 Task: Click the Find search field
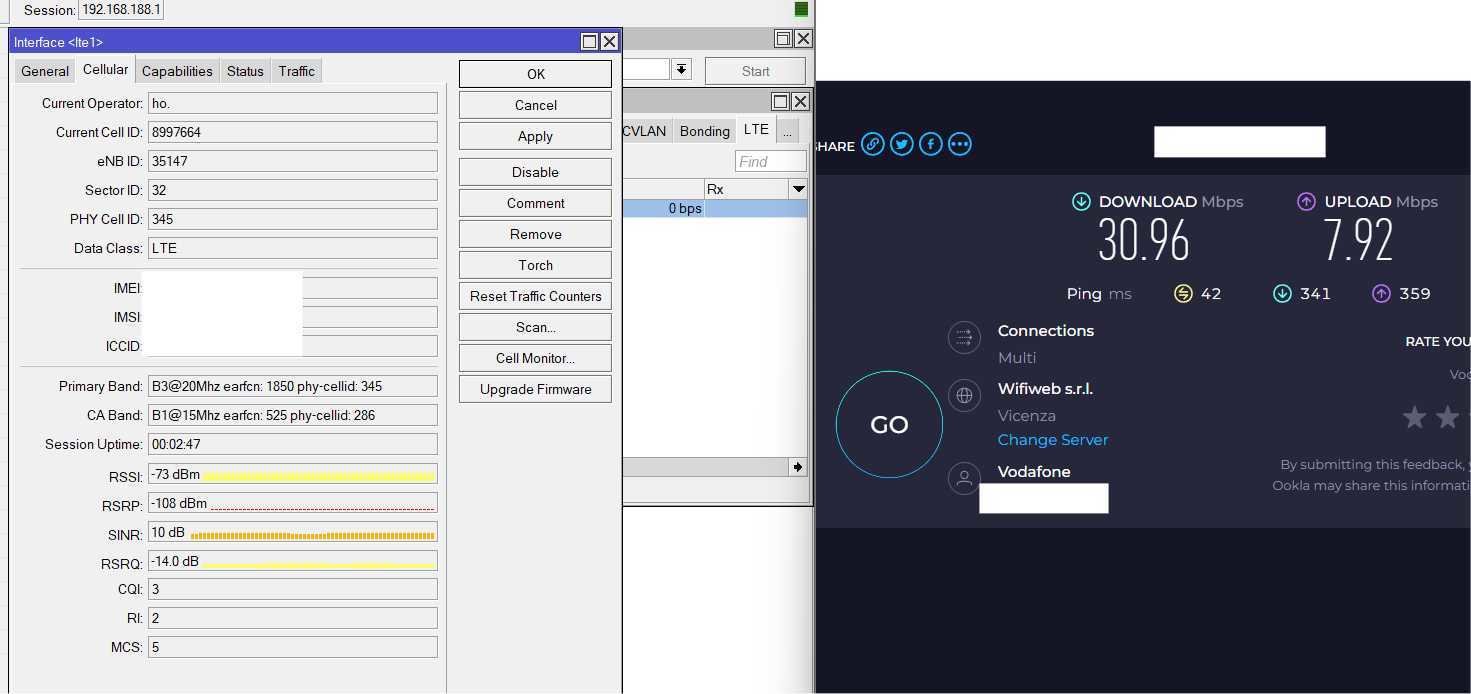pos(770,161)
